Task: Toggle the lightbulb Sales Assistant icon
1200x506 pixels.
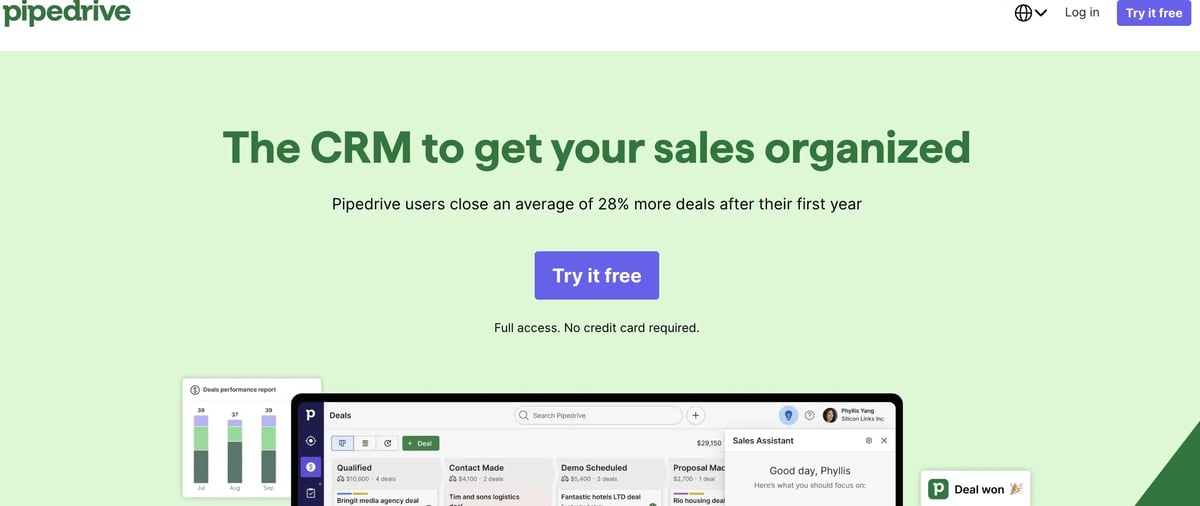Action: (x=788, y=415)
